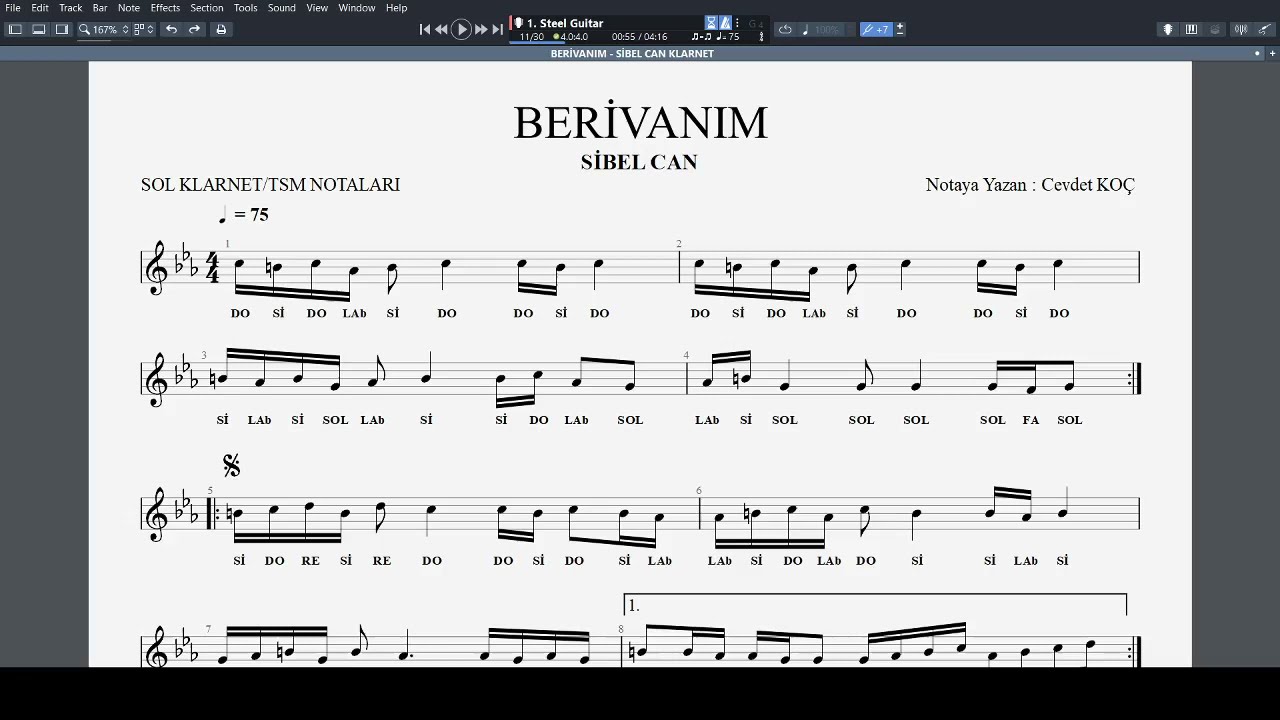The width and height of the screenshot is (1280, 720).
Task: Click the segno sign above bar 5
Action: point(231,465)
